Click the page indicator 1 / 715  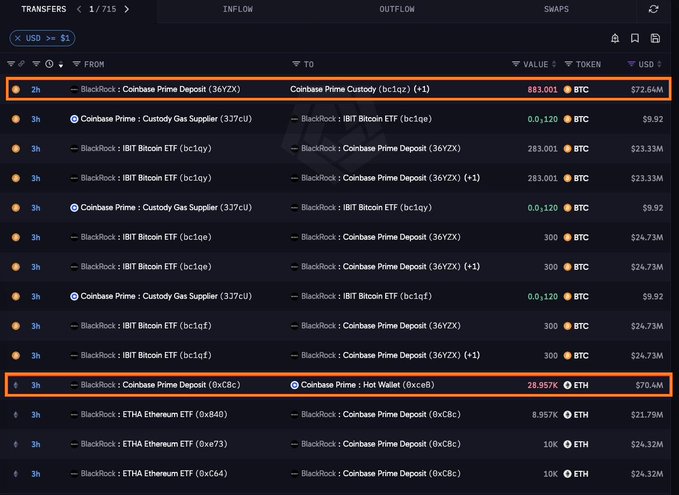(x=103, y=9)
